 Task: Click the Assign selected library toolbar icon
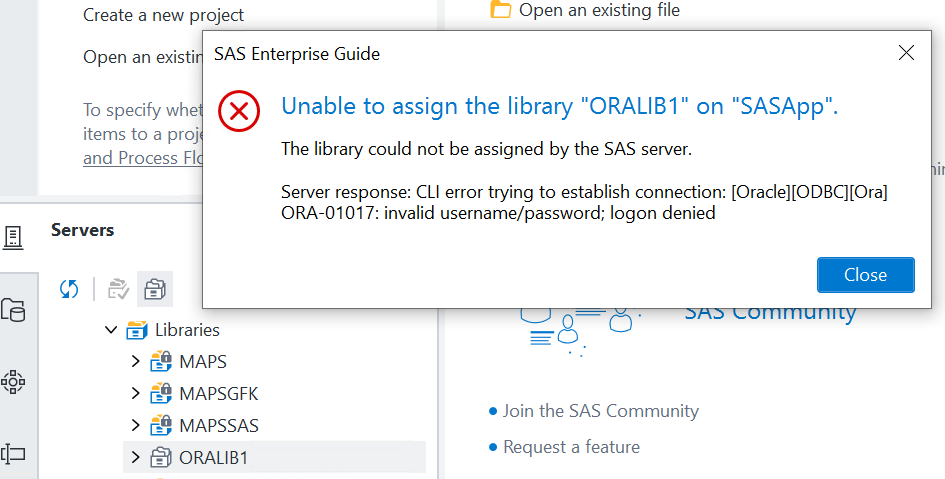(119, 289)
